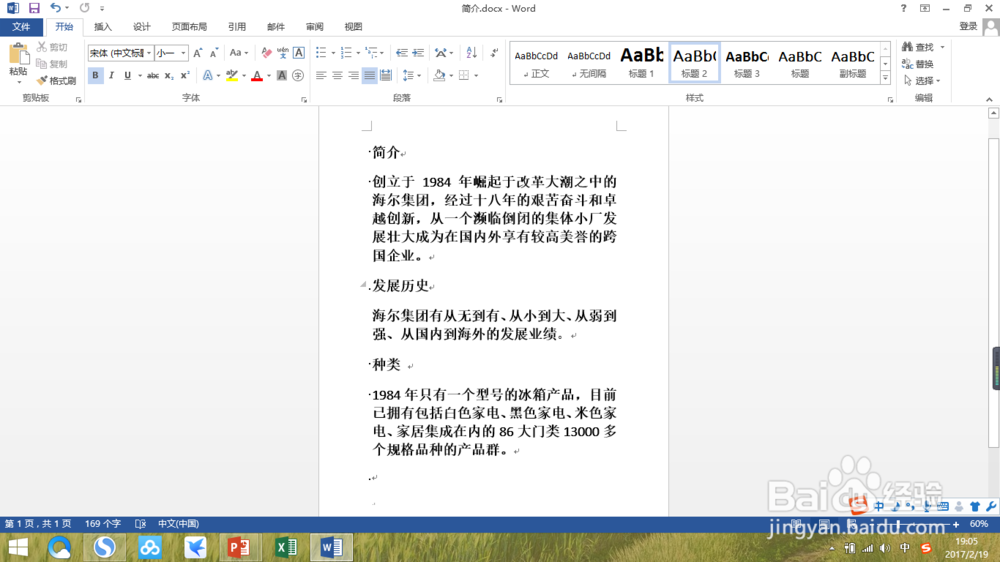Screen dimensions: 1000x562
Task: Switch to the 引用 References tab
Action: click(237, 27)
